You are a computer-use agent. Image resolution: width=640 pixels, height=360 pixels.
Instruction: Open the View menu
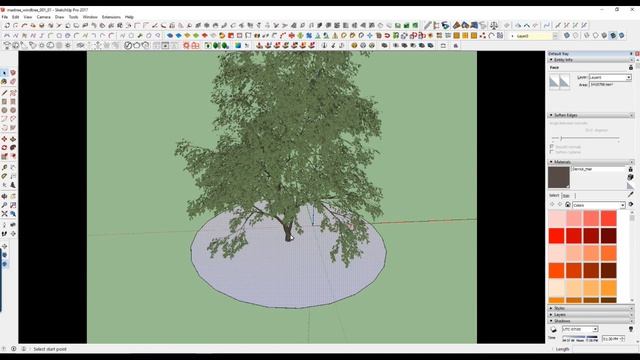(28, 17)
